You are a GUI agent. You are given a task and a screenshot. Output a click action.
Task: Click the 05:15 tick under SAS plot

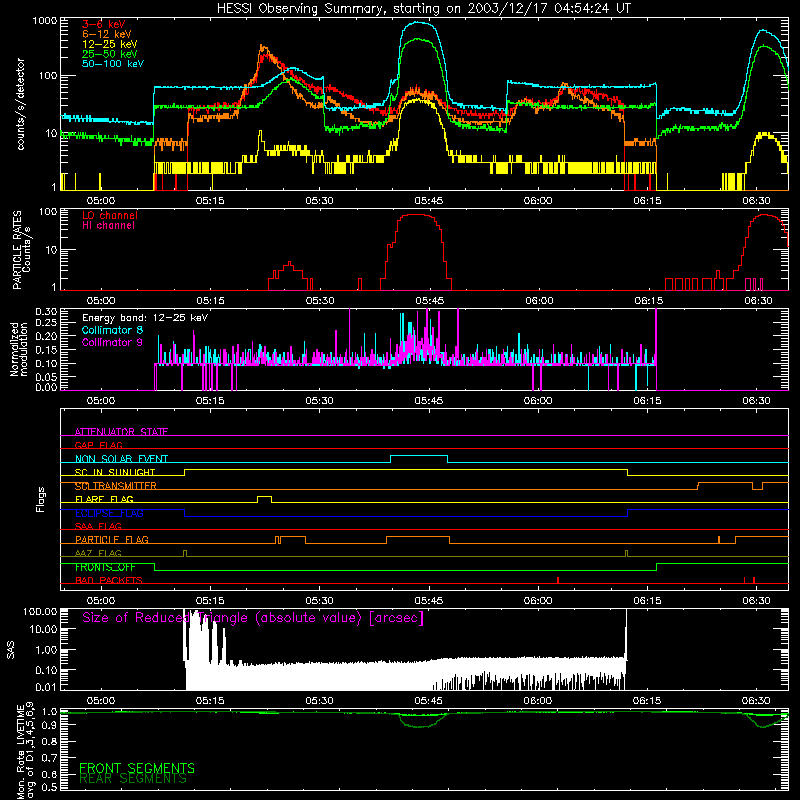[x=210, y=701]
